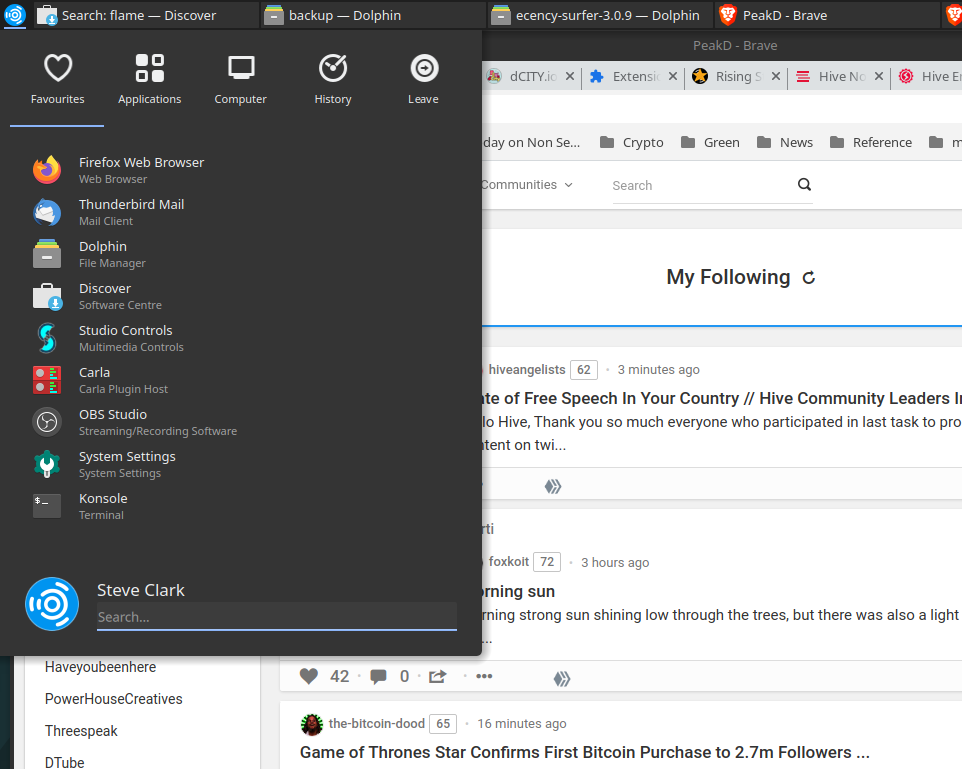Open the Computer tab in launcher

(240, 80)
